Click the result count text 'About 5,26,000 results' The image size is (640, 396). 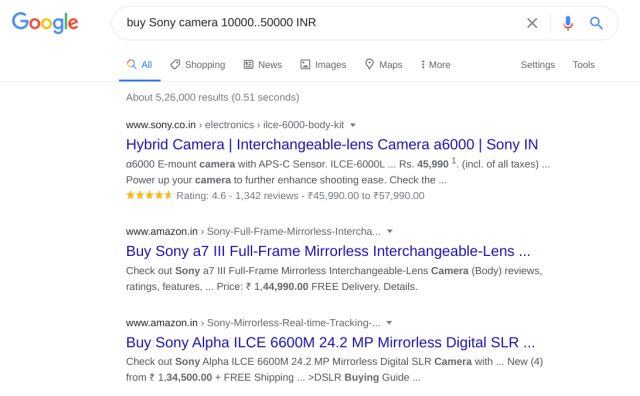177,97
